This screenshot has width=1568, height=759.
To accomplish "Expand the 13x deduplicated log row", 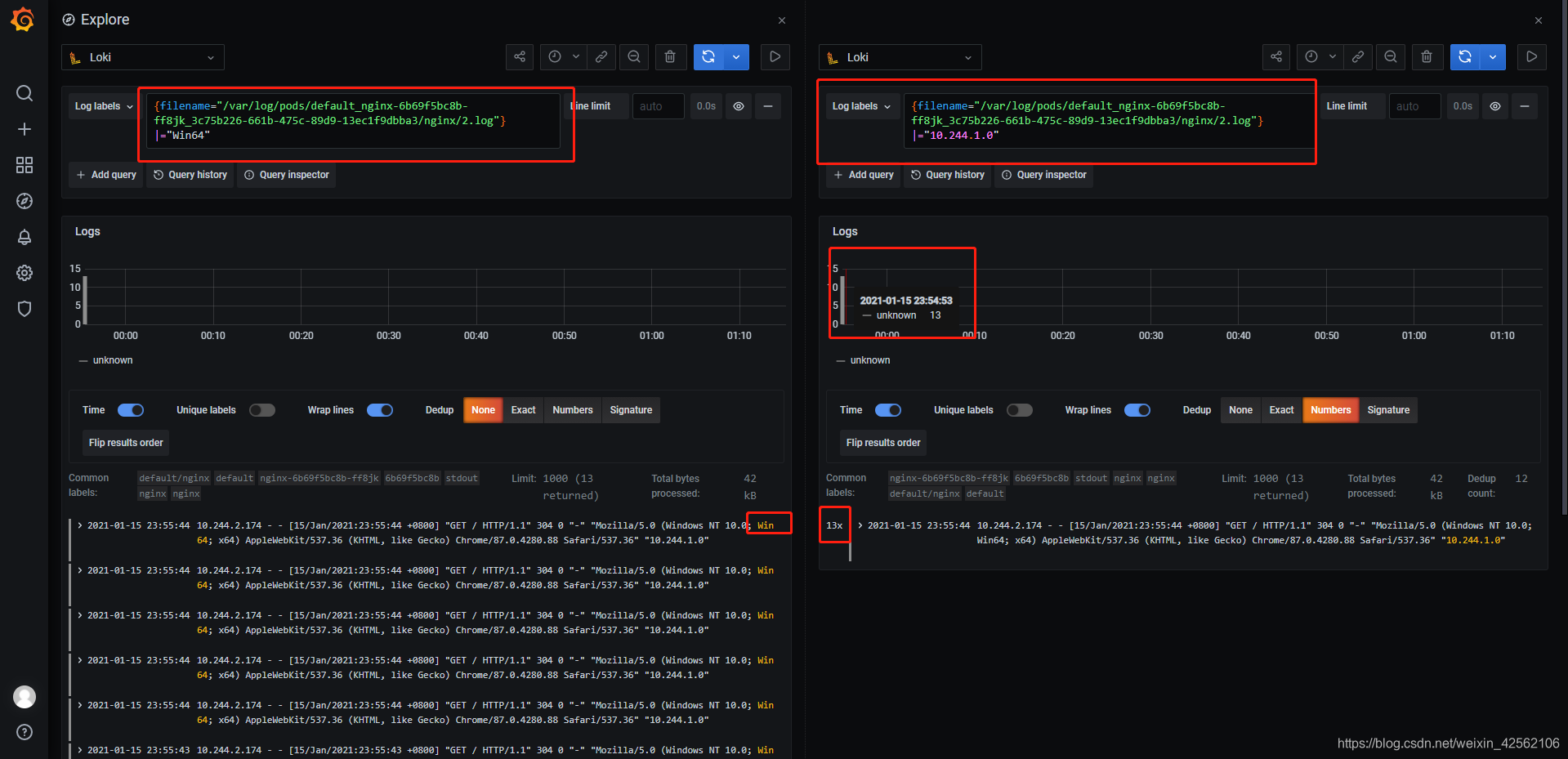I will pos(860,525).
